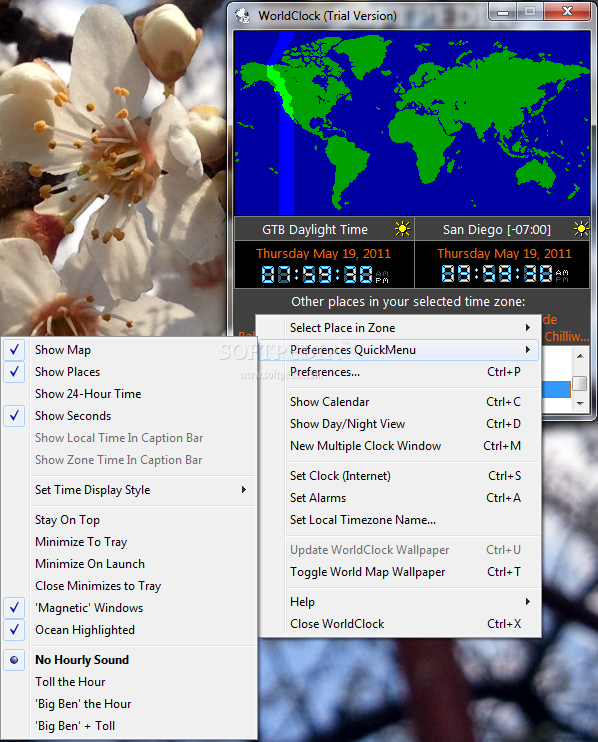Click sun icon beside San Diego zone
The width and height of the screenshot is (598, 742).
581,229
